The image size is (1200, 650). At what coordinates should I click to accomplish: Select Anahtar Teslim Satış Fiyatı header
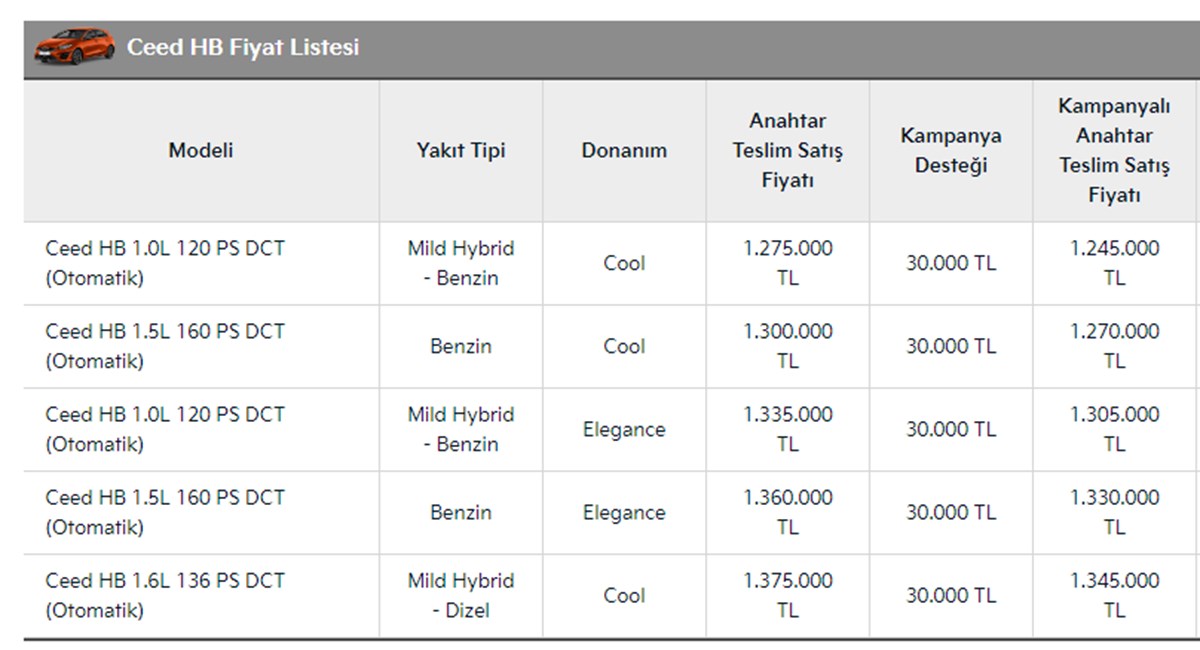click(x=788, y=150)
